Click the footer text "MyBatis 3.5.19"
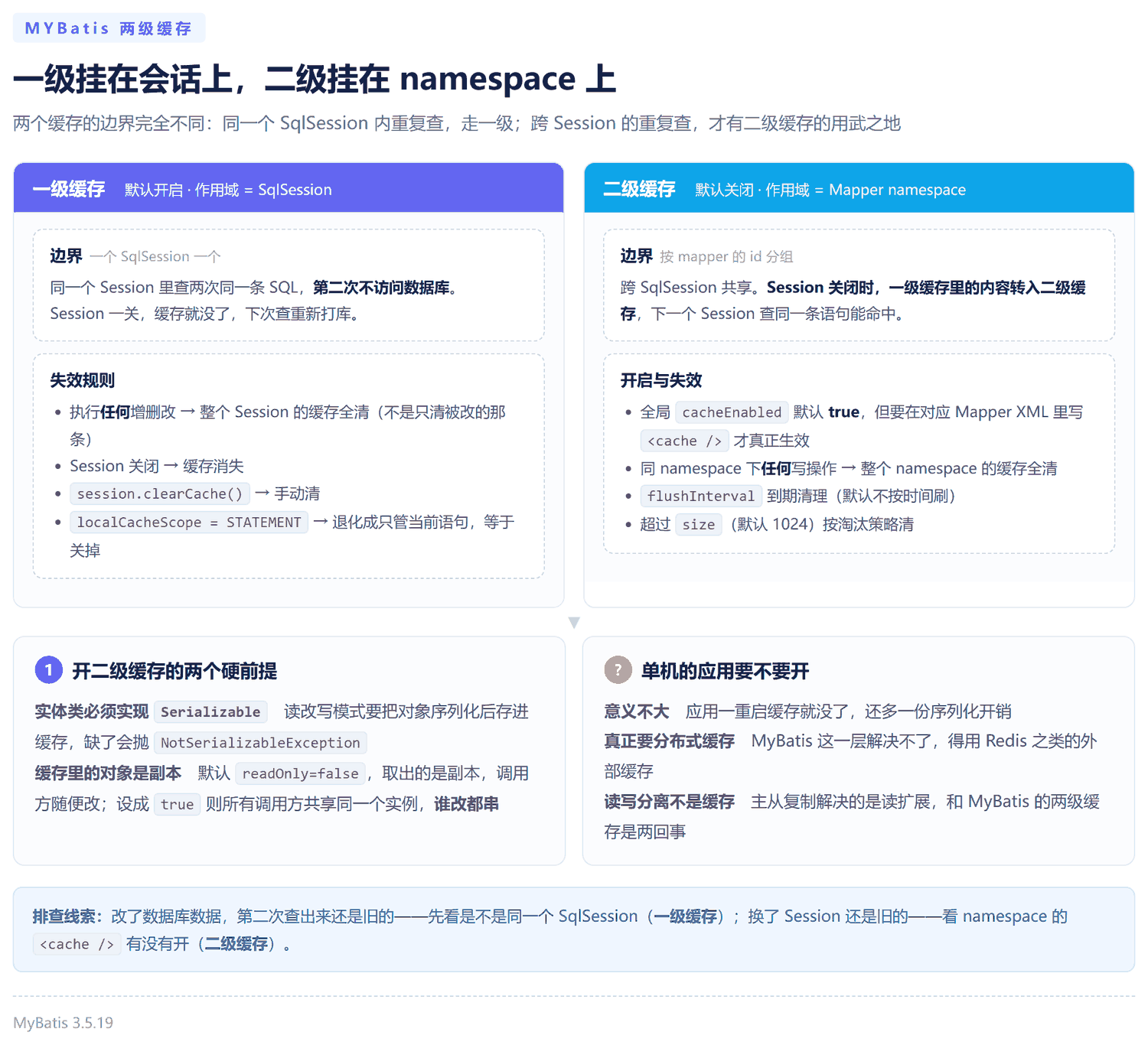The height and width of the screenshot is (1045, 1148). 64,1023
